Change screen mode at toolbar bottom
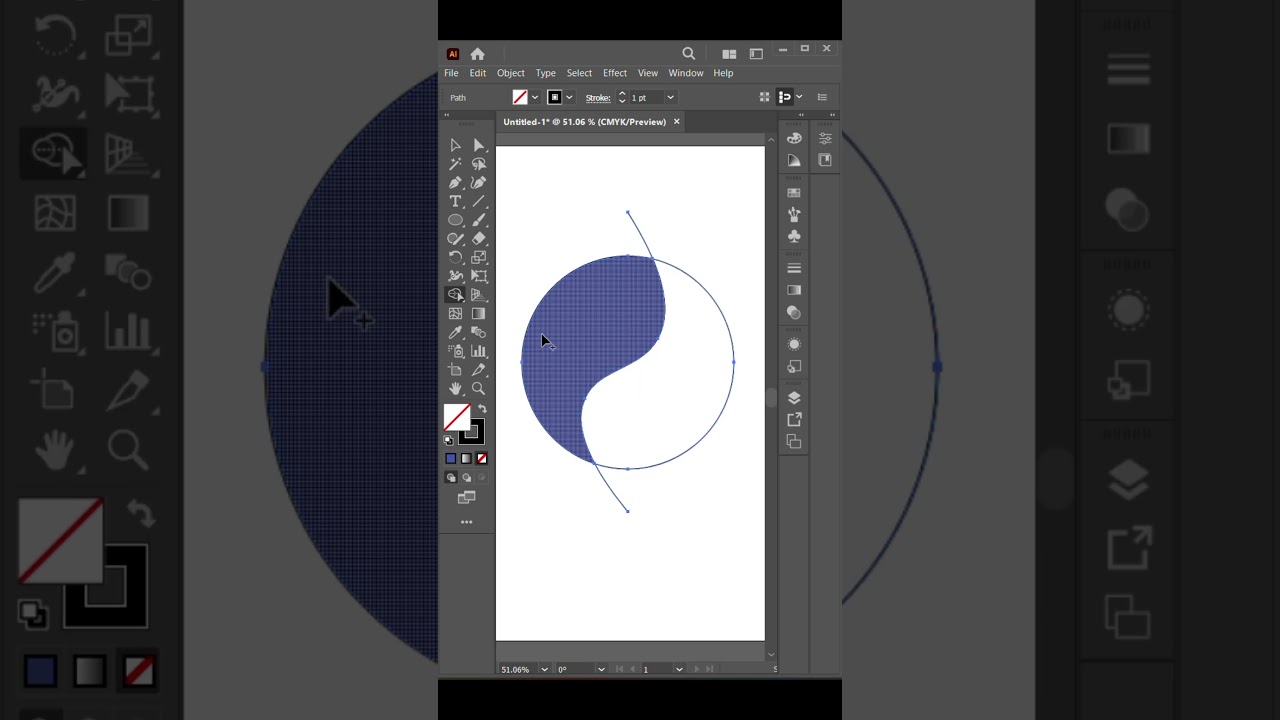 point(466,497)
